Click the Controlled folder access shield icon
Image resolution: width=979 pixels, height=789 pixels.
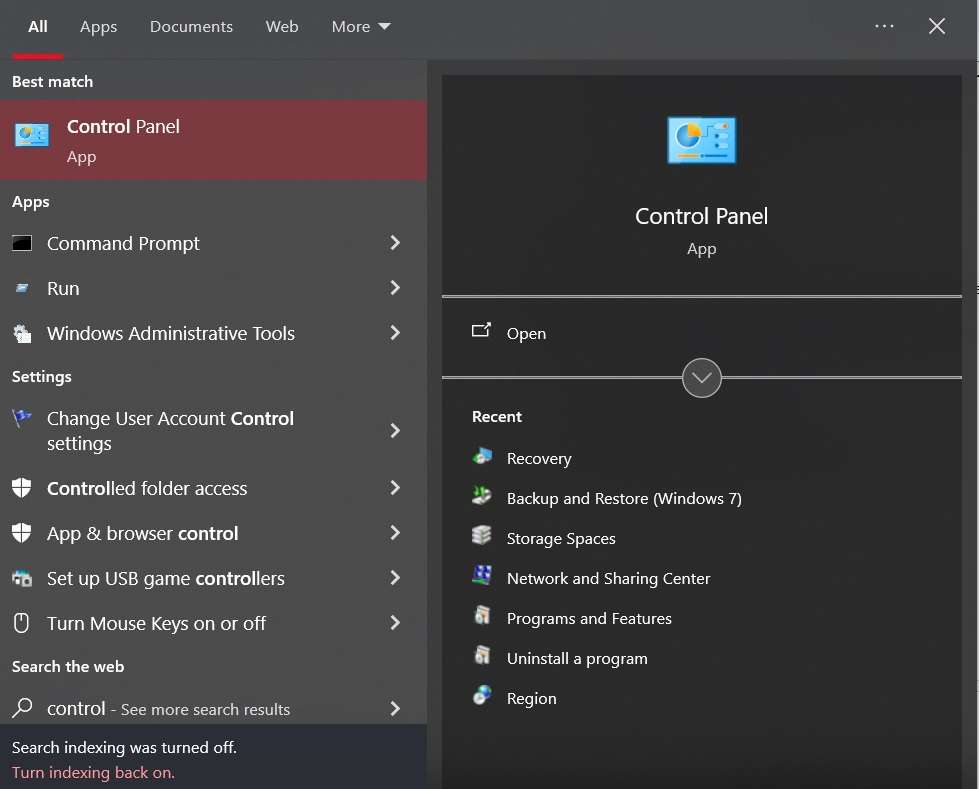(21, 488)
